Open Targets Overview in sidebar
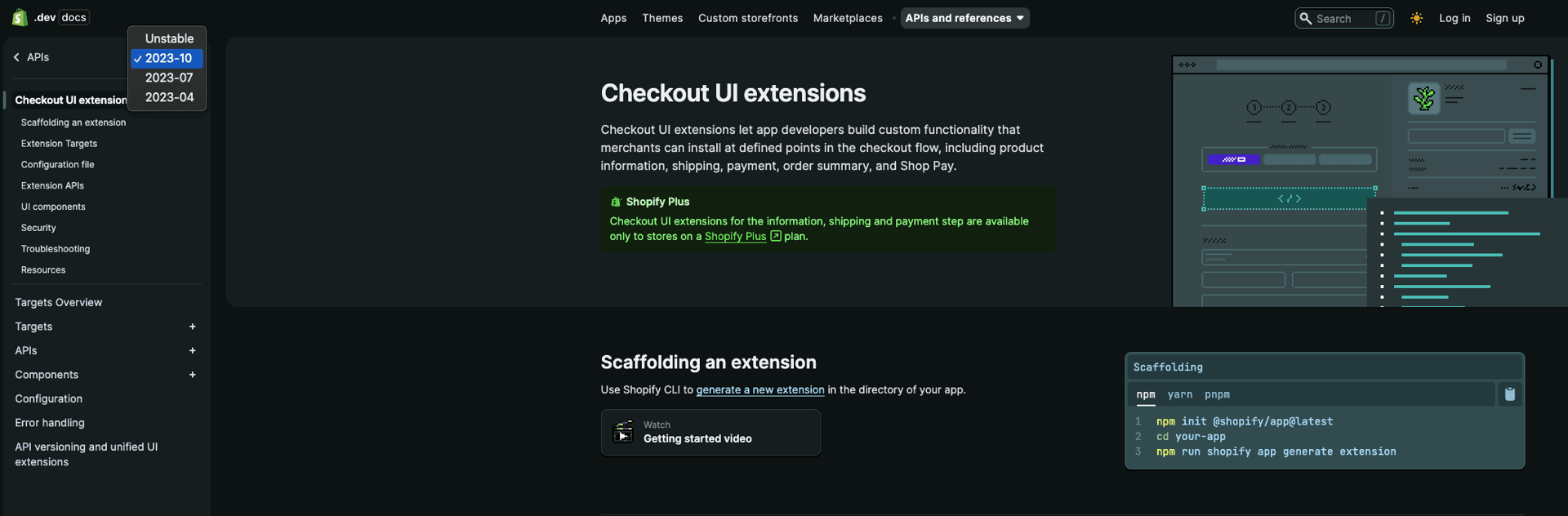Image resolution: width=1568 pixels, height=516 pixels. [59, 302]
